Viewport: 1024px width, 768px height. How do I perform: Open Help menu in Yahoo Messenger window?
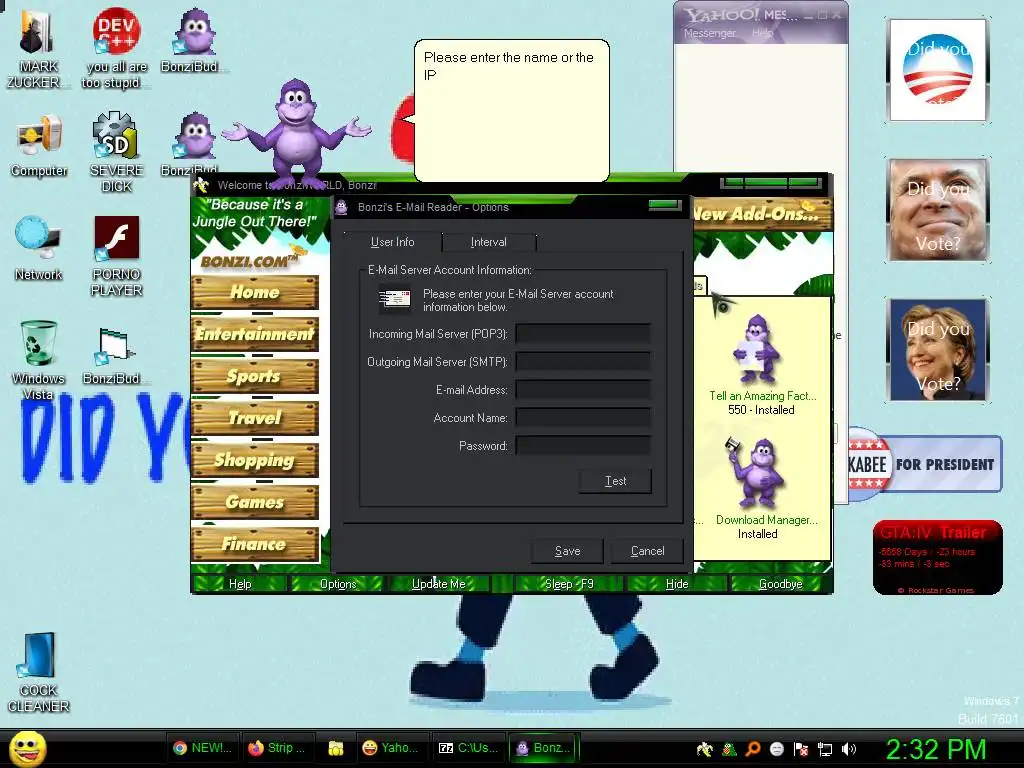pos(761,33)
